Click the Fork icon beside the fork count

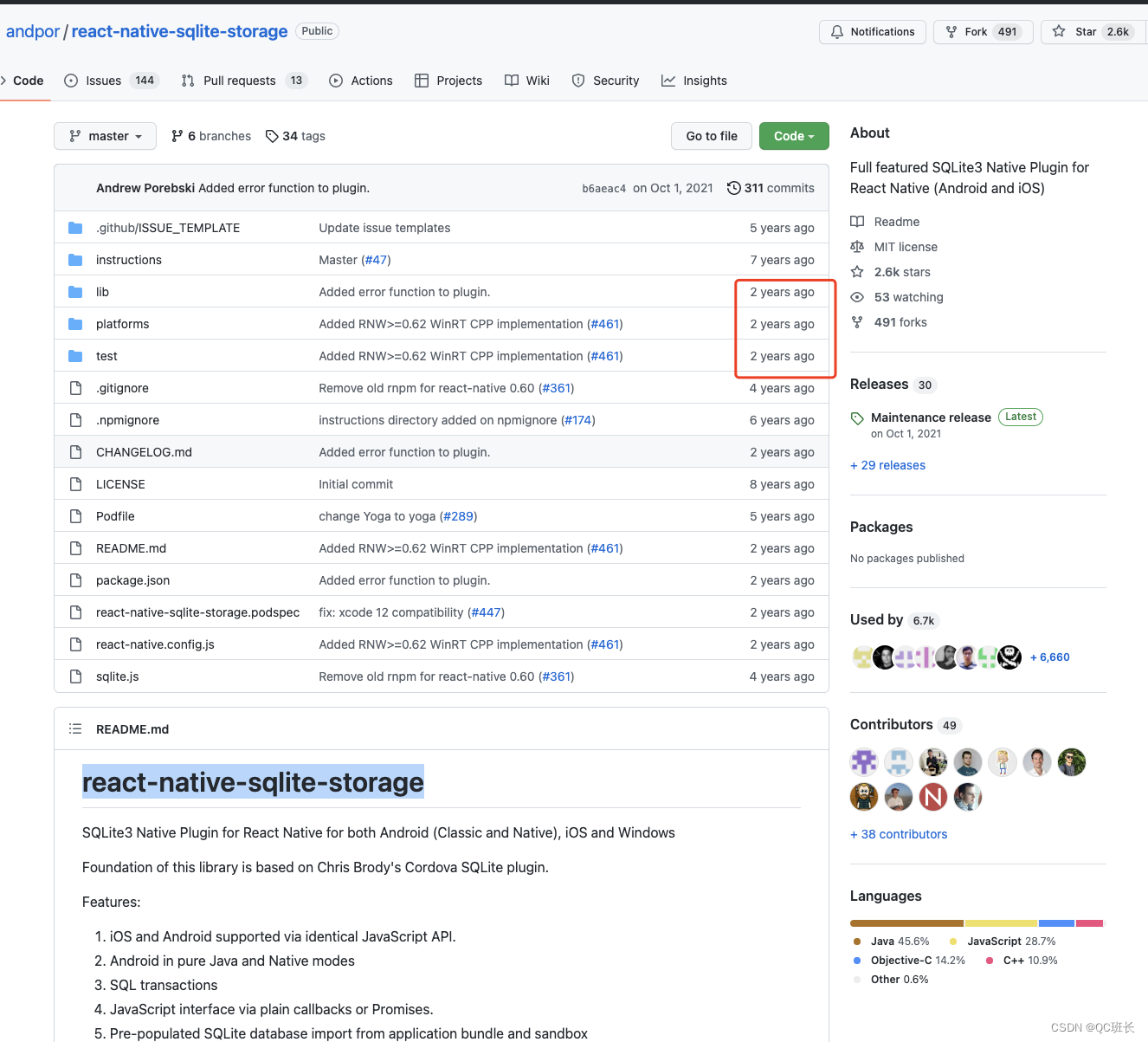(951, 31)
